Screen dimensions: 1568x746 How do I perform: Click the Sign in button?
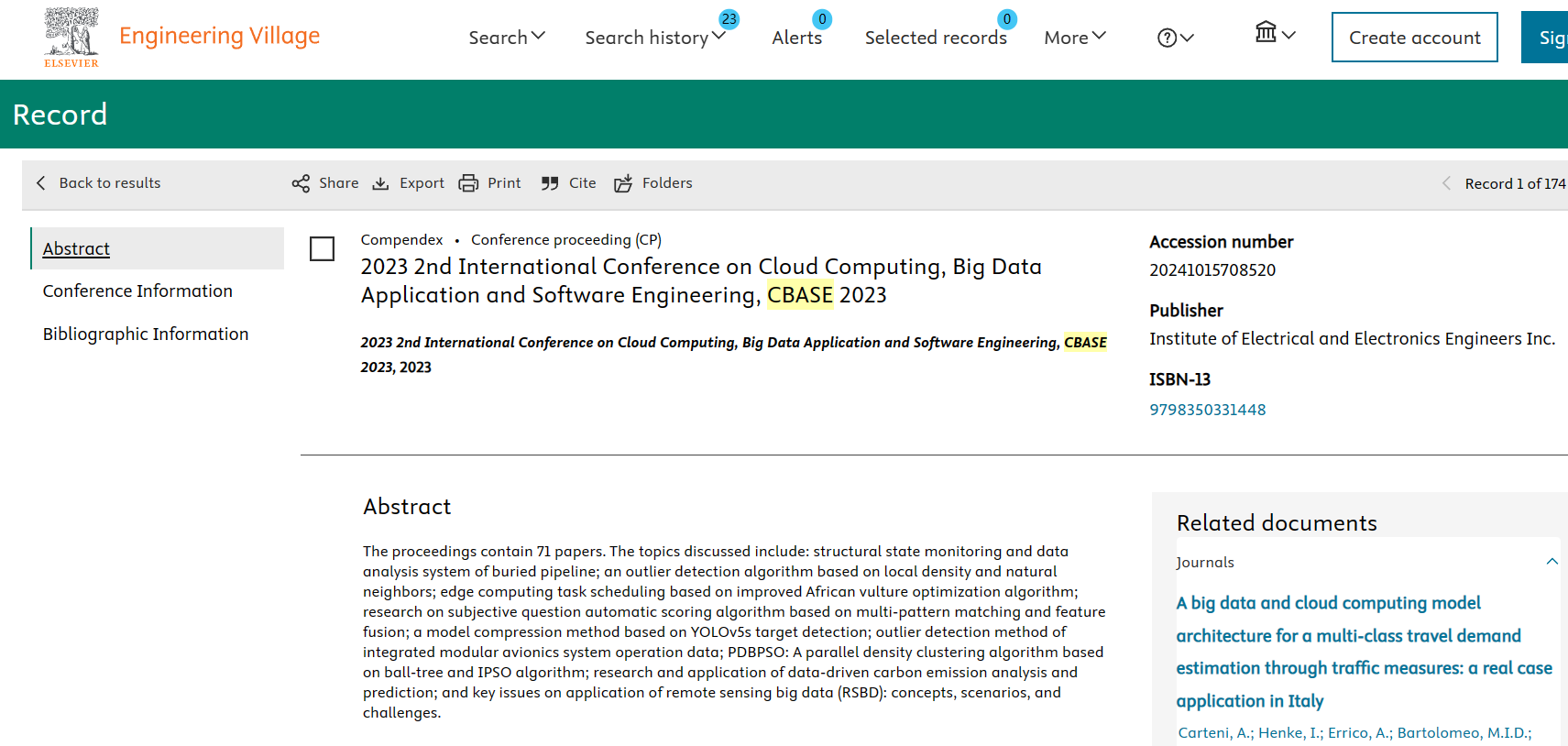click(x=1545, y=38)
